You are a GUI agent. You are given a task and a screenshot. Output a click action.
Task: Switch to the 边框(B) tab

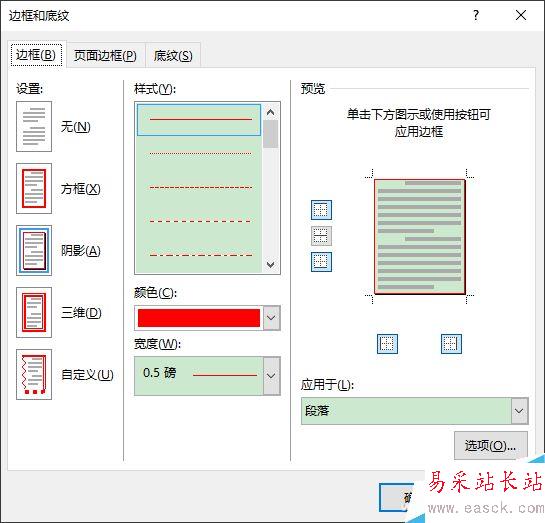(36, 55)
